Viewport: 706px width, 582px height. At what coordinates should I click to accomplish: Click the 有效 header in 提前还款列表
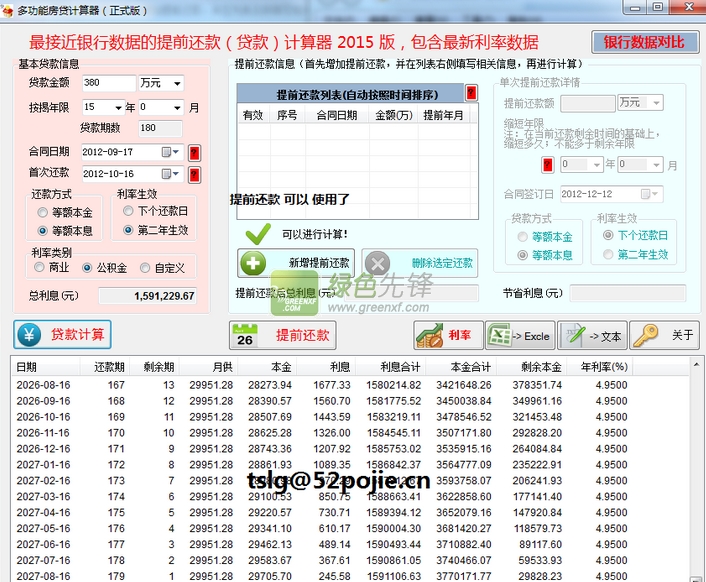coord(253,116)
